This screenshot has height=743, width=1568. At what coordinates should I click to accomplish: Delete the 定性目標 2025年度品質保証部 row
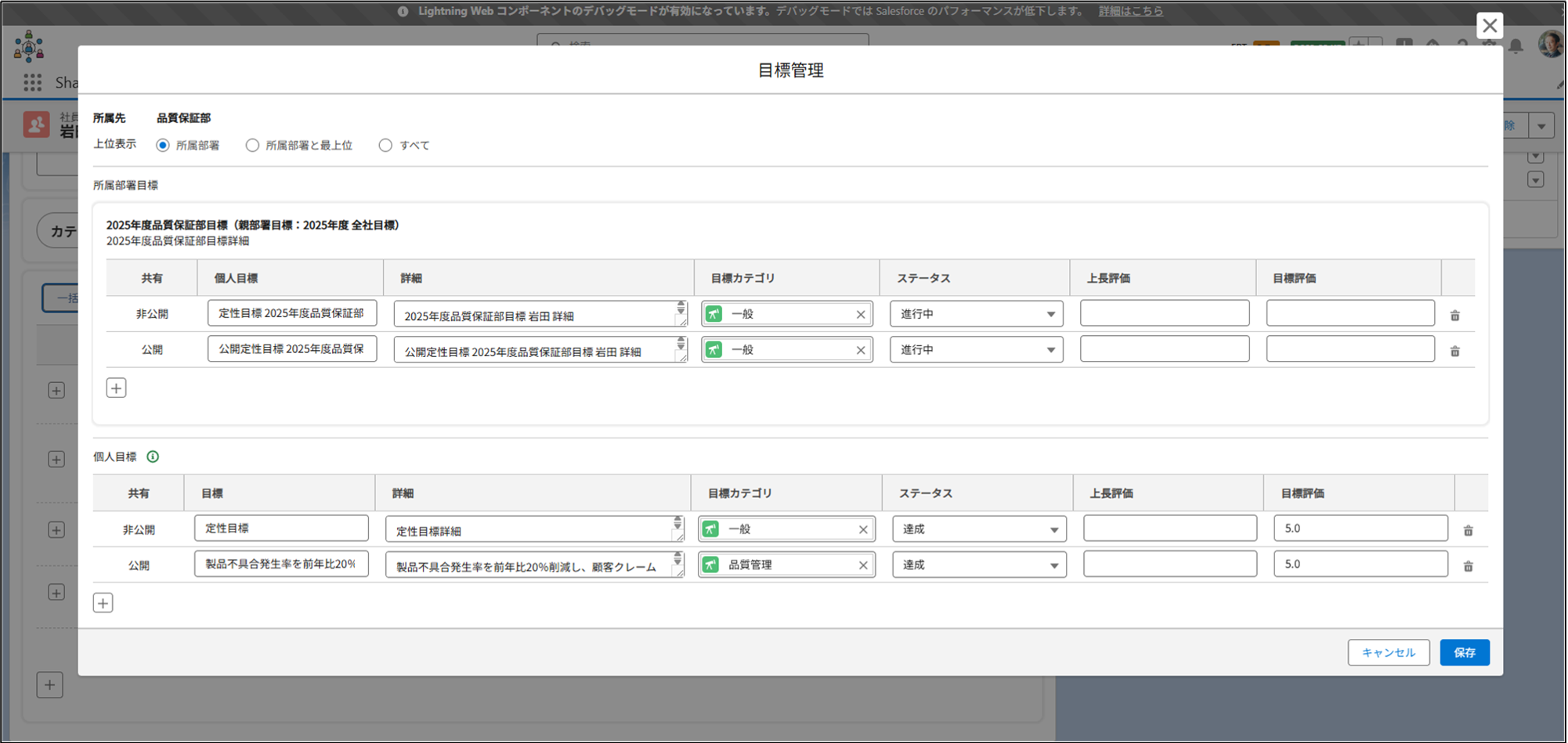click(1454, 316)
